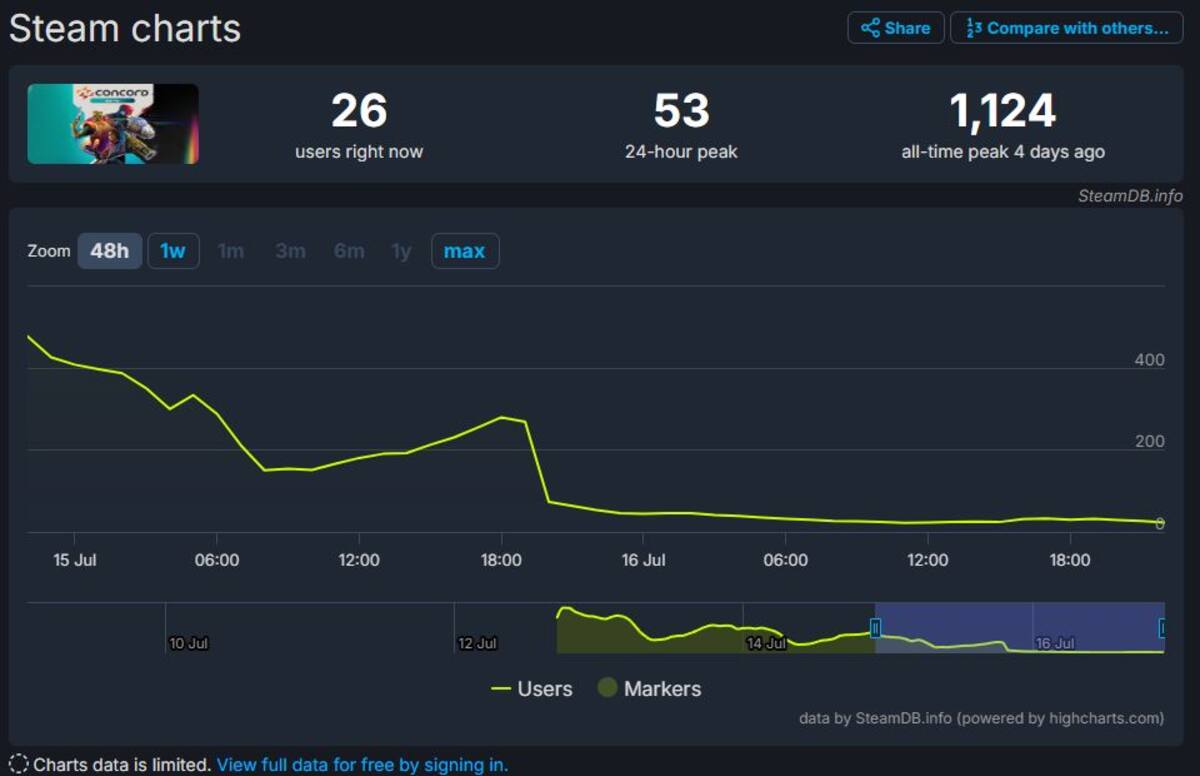This screenshot has height=776, width=1200.
Task: Grab the left navigator range handle
Action: click(875, 628)
